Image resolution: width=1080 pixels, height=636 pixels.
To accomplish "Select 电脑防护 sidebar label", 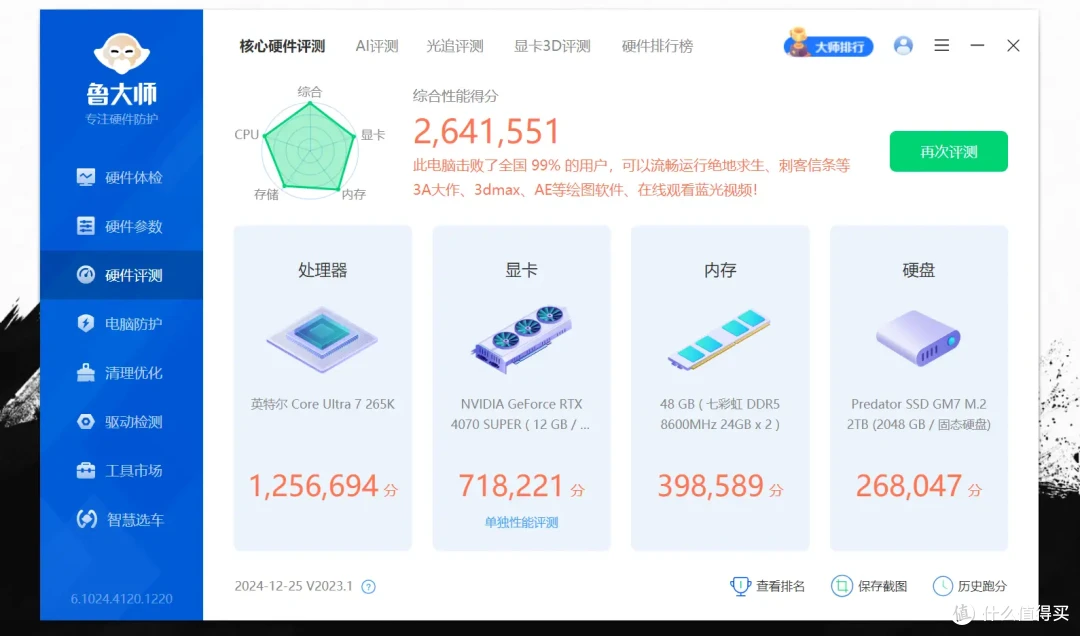I will (x=134, y=324).
